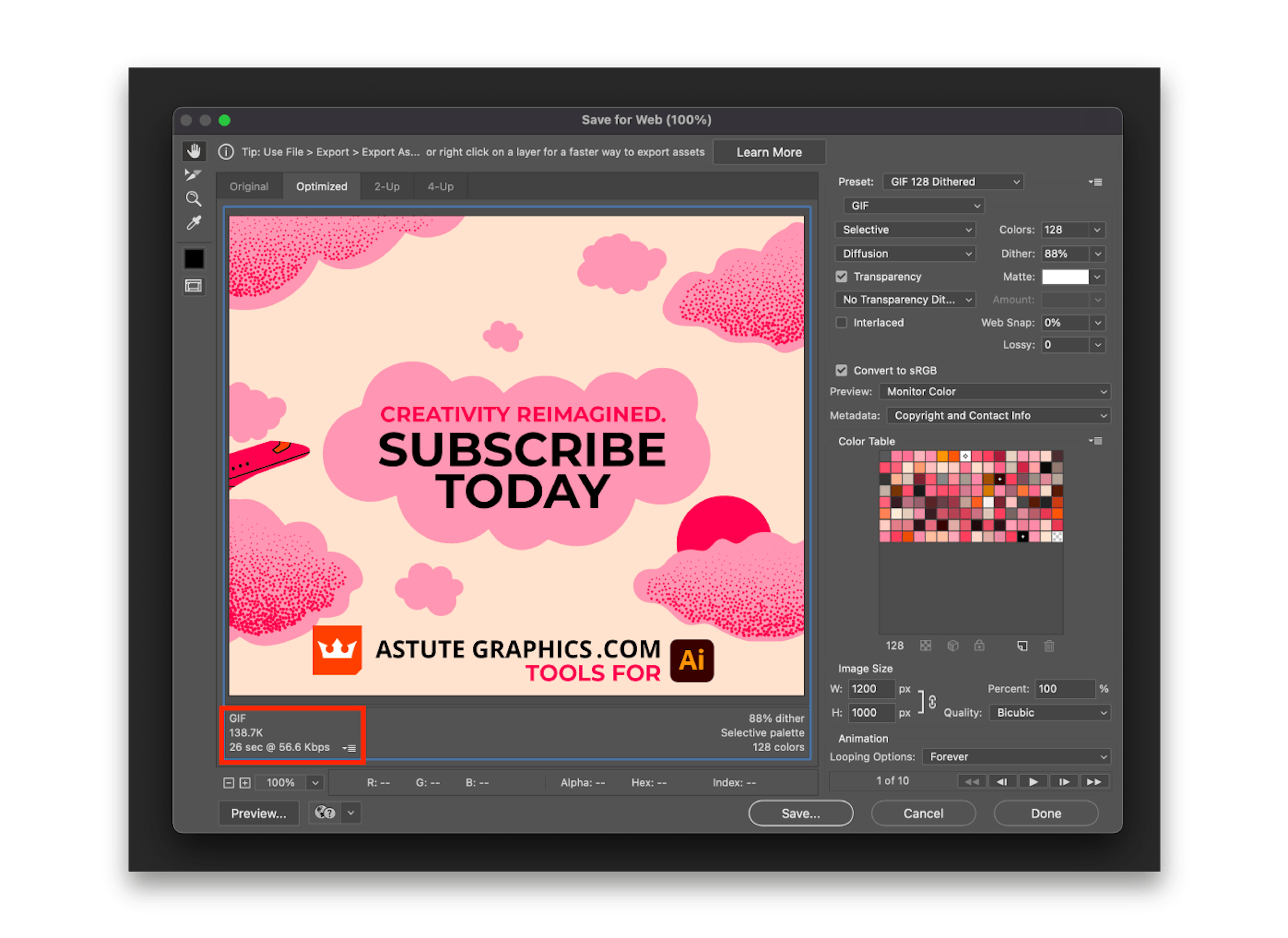Toggle slices visibility in the toolbar
The height and width of the screenshot is (938, 1288).
[193, 286]
